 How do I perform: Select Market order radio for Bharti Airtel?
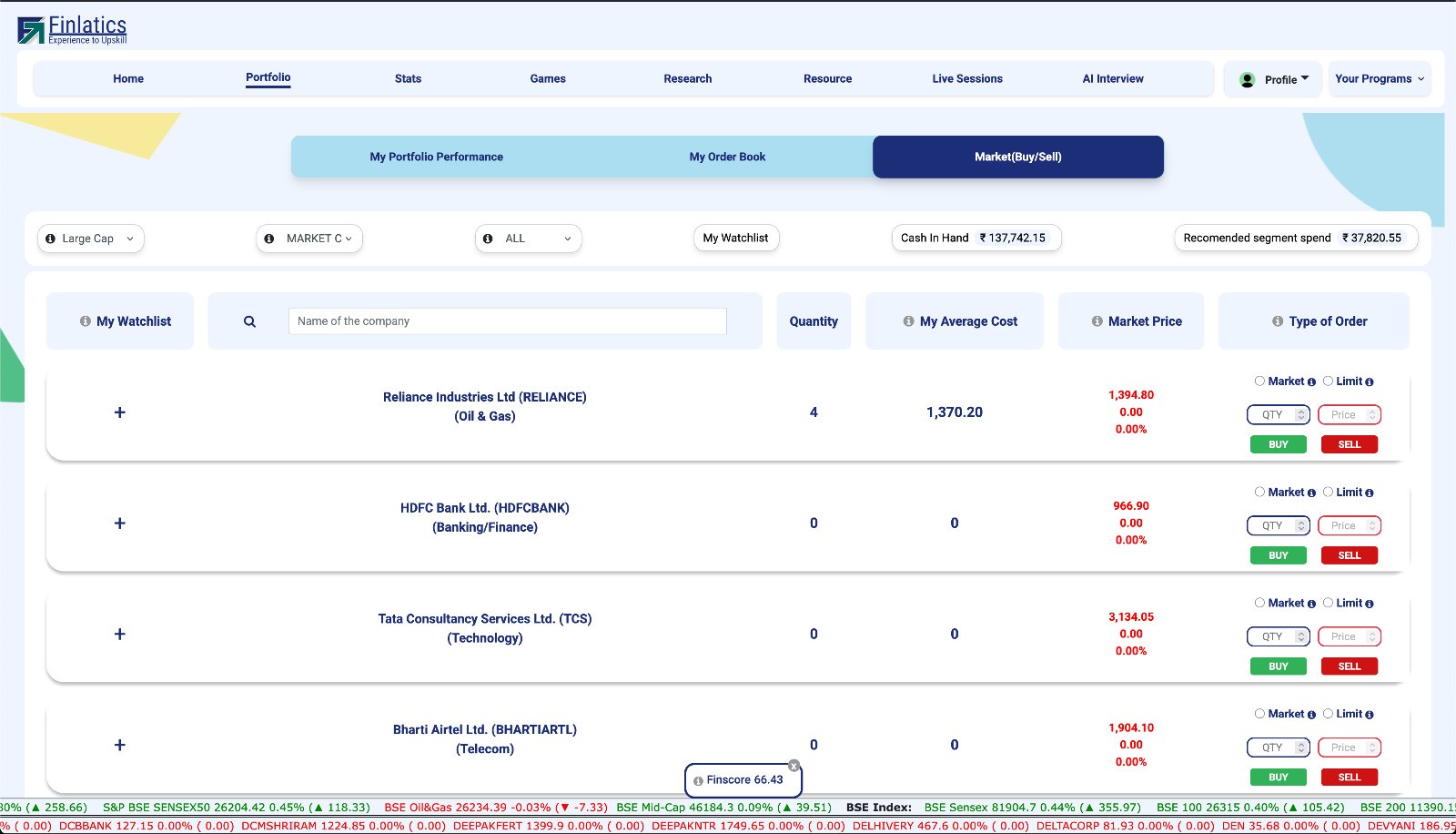pos(1259,715)
